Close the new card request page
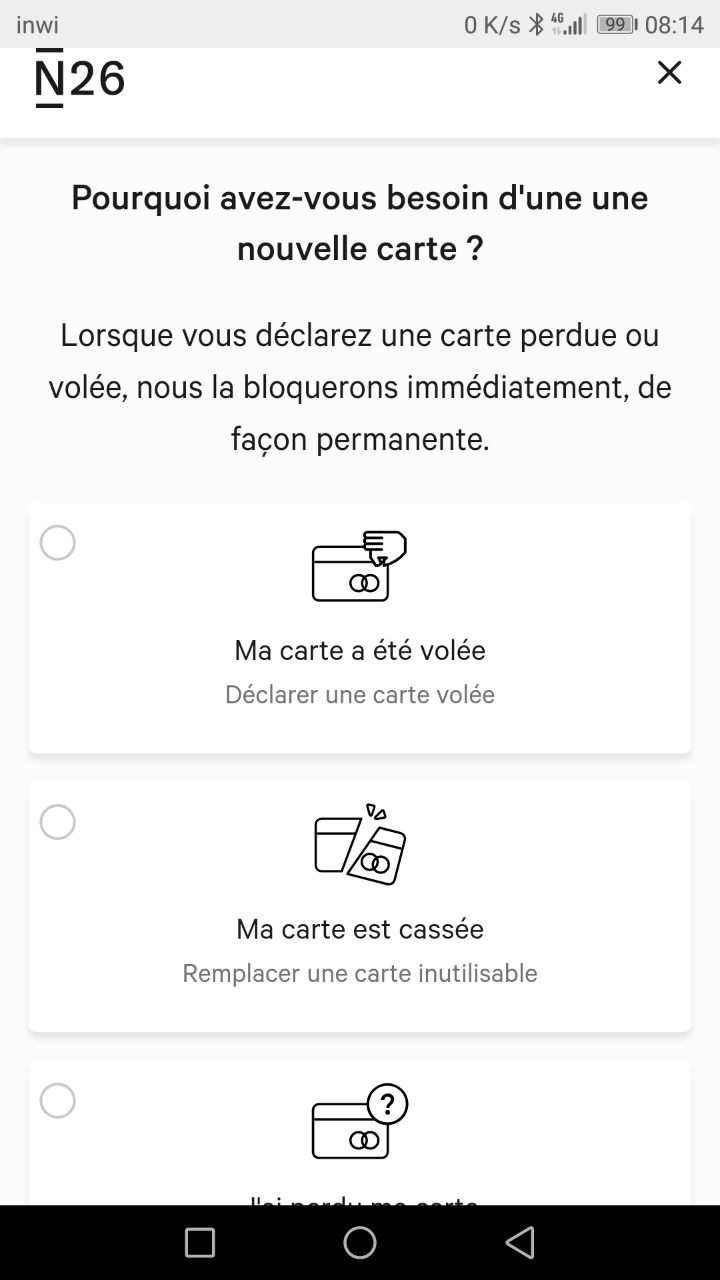This screenshot has height=1280, width=720. tap(669, 72)
